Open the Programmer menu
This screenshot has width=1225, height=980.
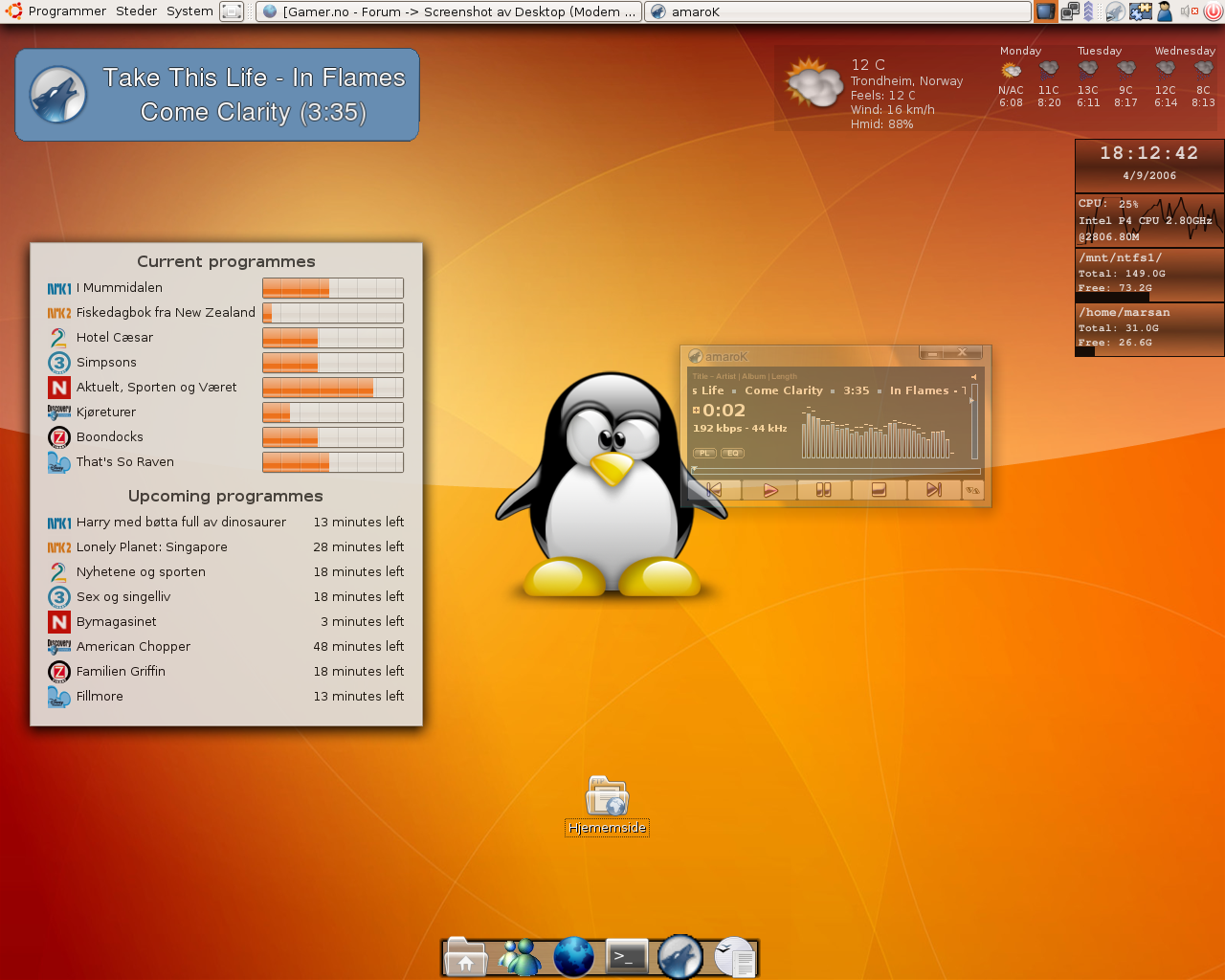tap(67, 11)
